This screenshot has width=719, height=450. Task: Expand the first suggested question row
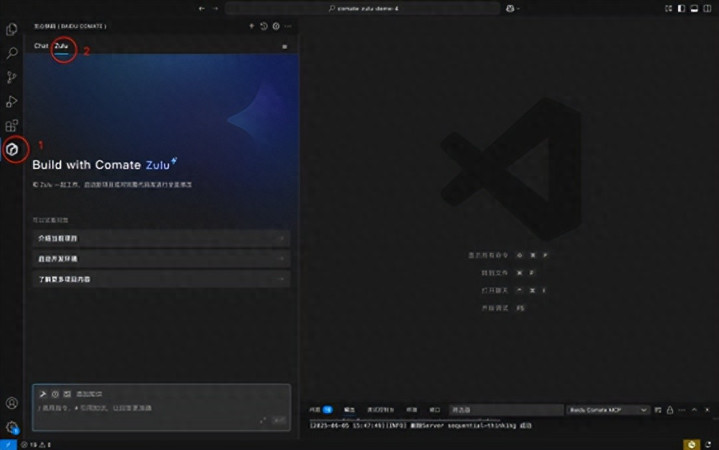(161, 239)
